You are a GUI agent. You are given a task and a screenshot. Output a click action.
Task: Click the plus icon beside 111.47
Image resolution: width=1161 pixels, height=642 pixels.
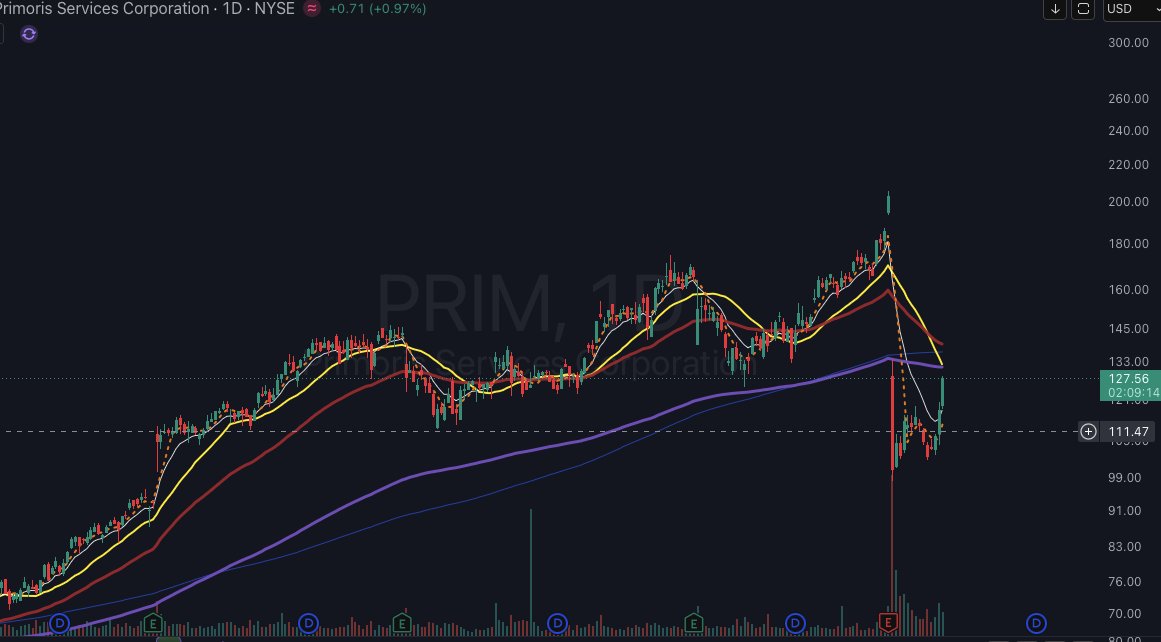click(x=1088, y=432)
